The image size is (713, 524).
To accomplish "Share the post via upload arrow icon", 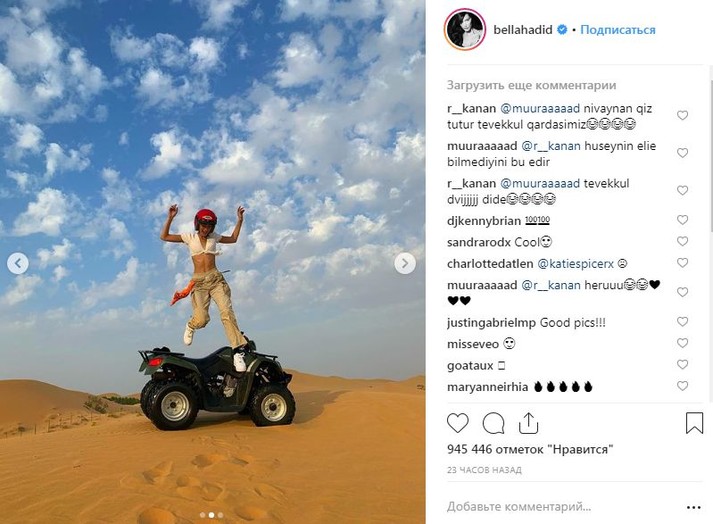I will 528,423.
